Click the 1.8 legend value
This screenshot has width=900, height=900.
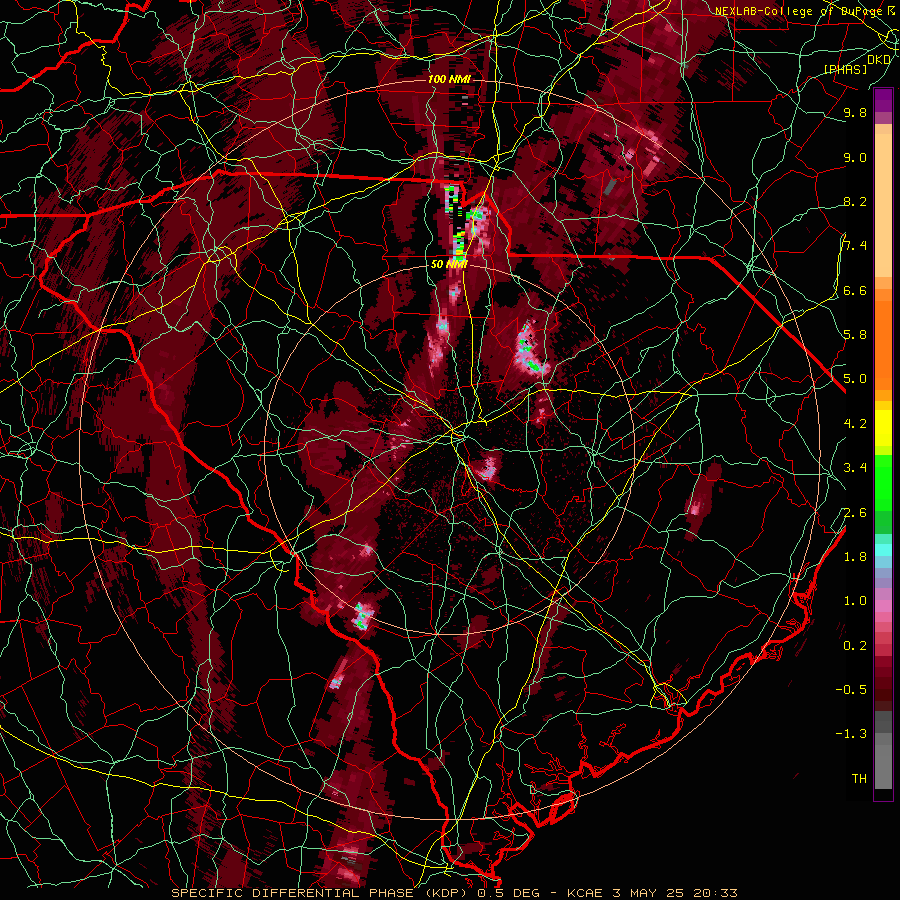855,556
